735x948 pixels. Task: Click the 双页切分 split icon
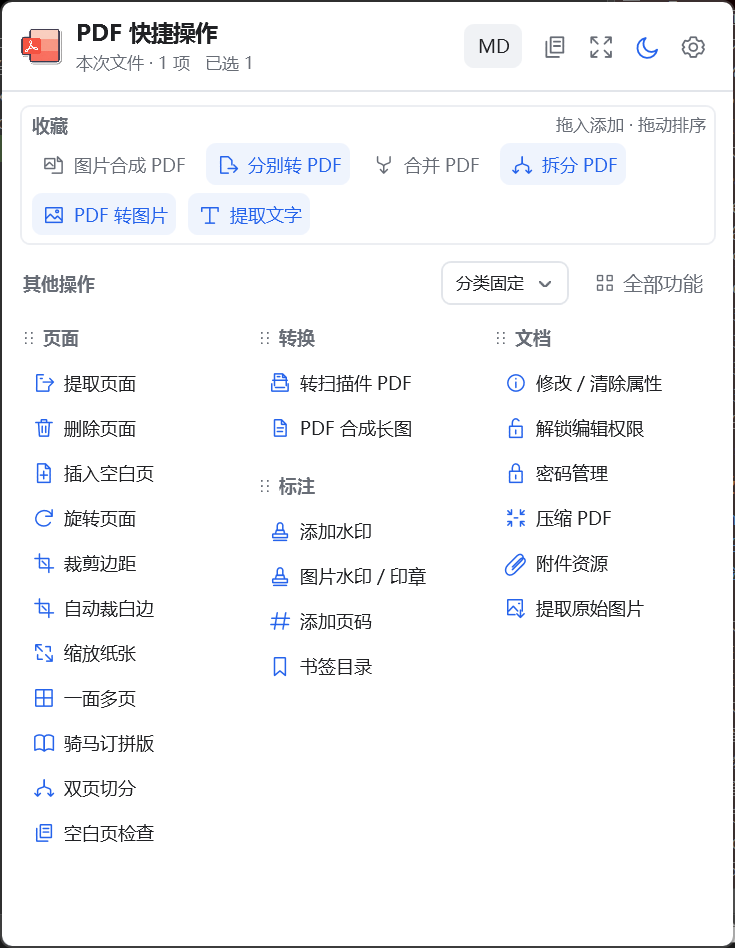44,788
